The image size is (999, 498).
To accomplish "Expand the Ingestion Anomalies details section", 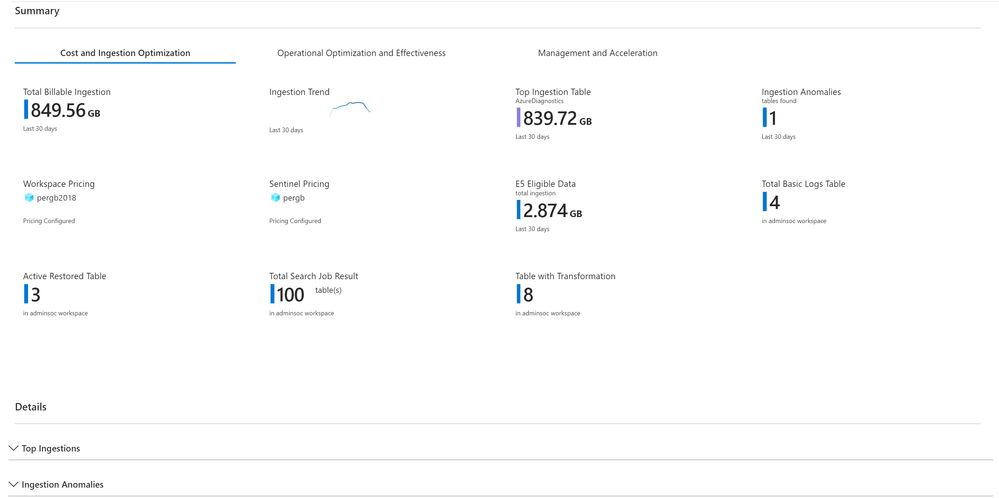I will (56, 485).
